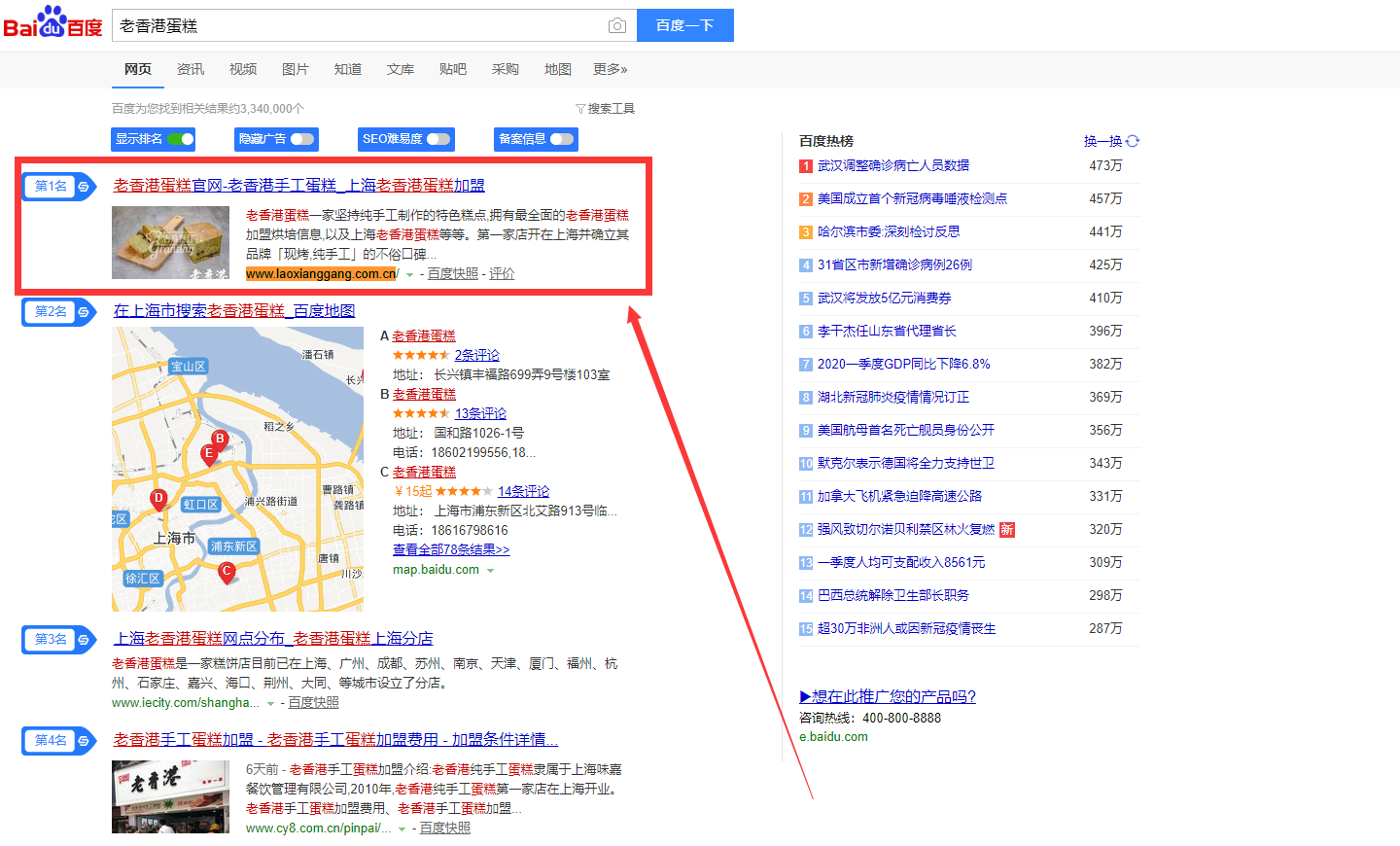The width and height of the screenshot is (1400, 846).
Task: Open hot topic 哈尔滨市委:深刻检讨反思
Action: tap(889, 231)
